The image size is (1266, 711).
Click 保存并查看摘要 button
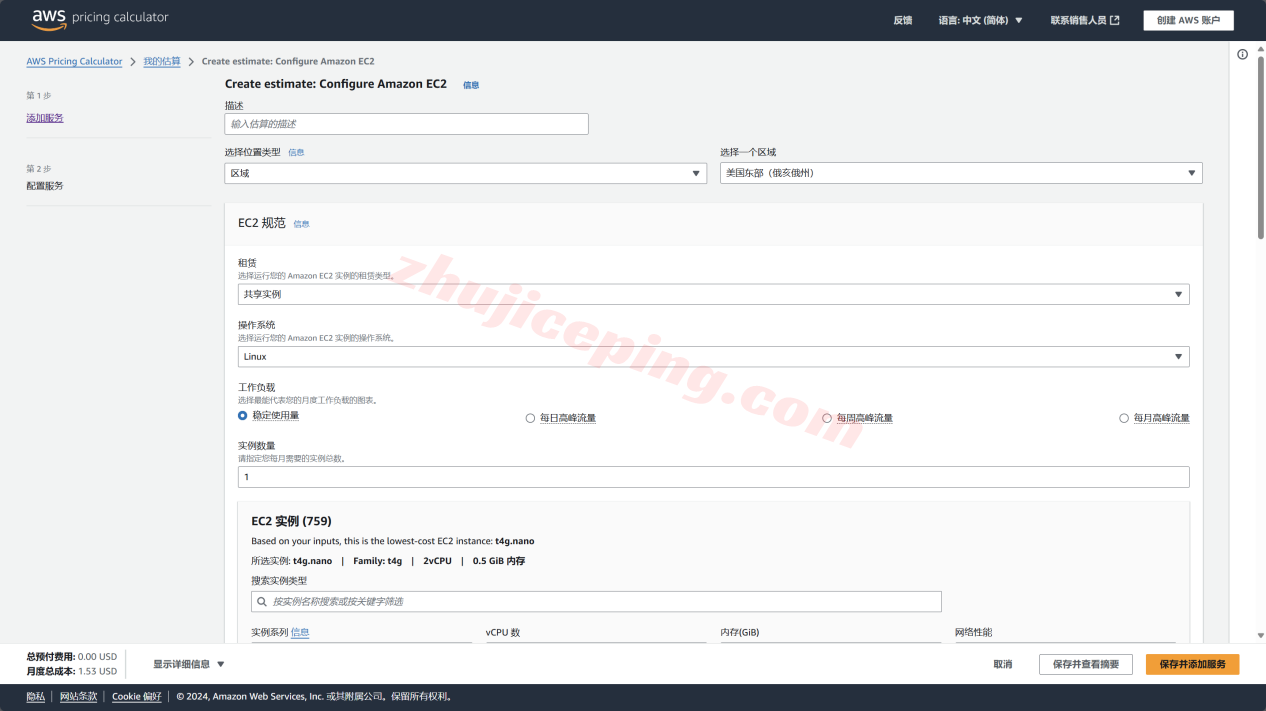[x=1086, y=664]
